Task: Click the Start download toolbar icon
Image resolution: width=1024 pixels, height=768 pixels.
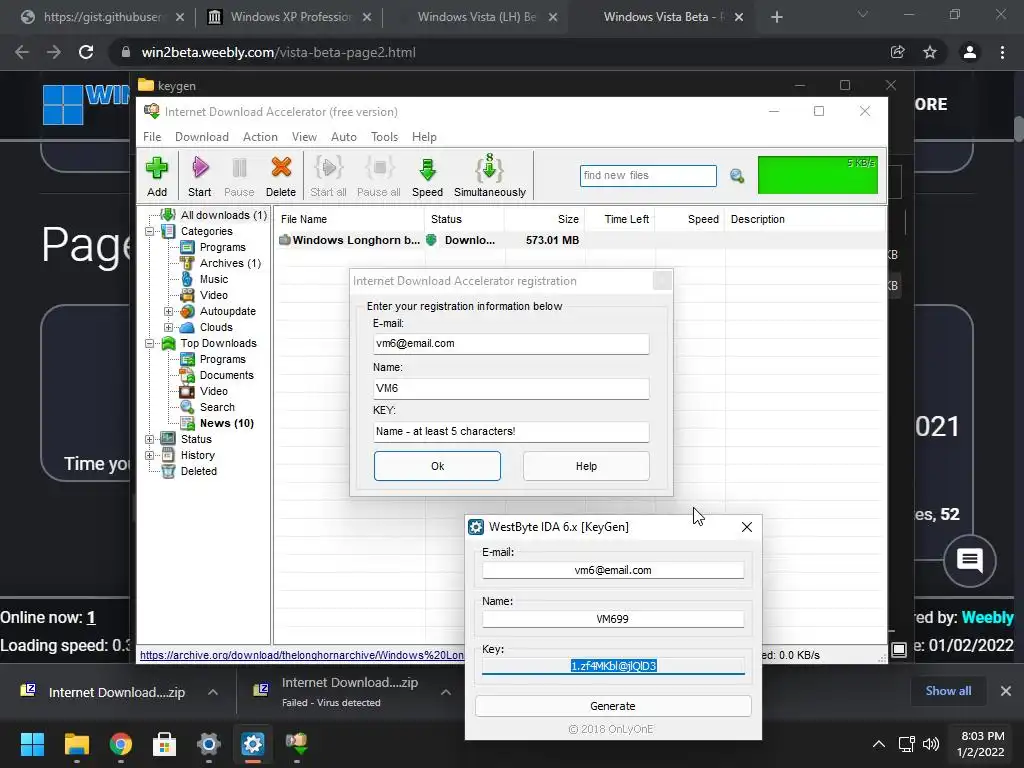Action: 199,176
